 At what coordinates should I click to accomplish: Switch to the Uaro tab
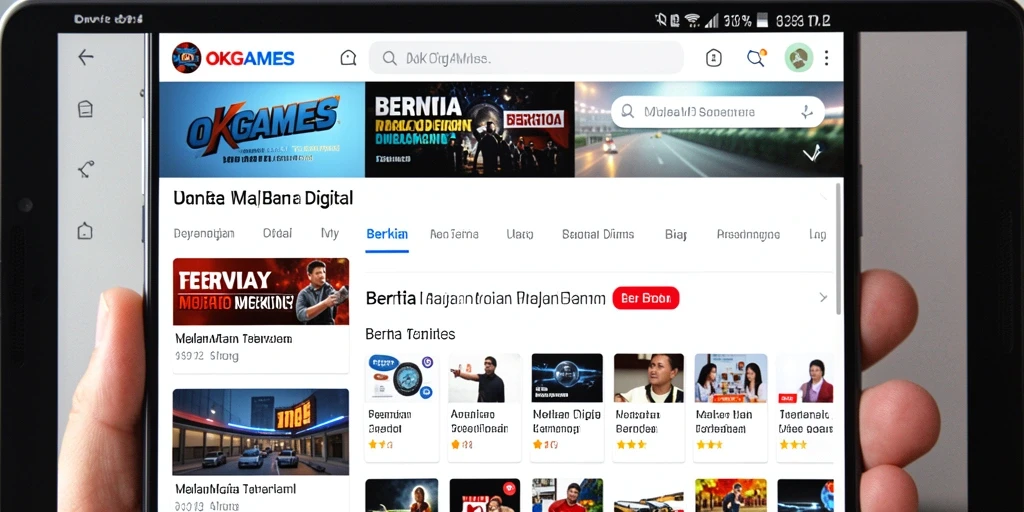(520, 234)
